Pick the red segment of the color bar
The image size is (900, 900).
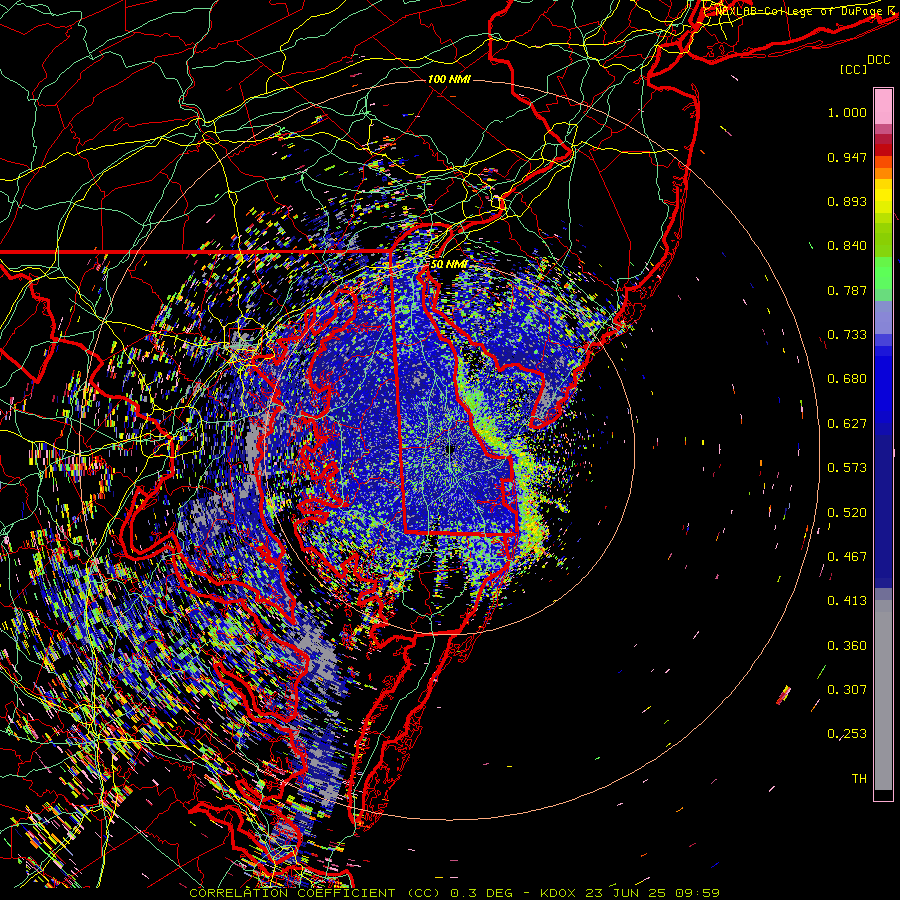pyautogui.click(x=883, y=150)
